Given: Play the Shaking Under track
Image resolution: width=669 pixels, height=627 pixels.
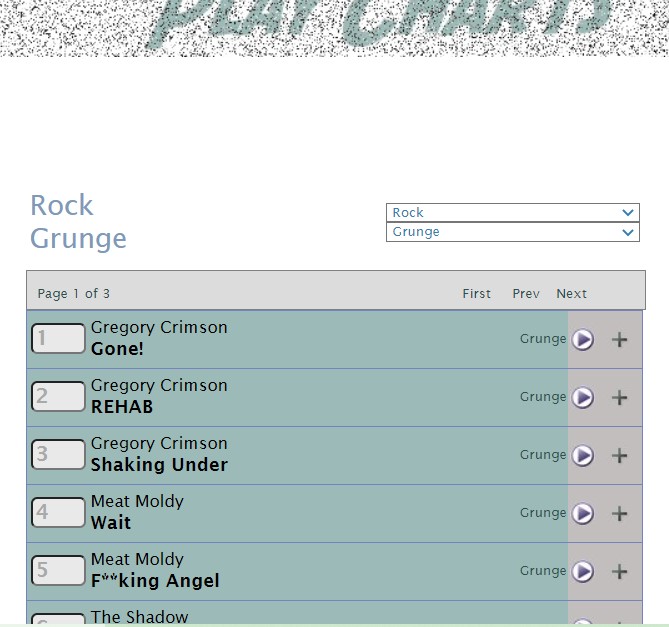Looking at the screenshot, I should 583,456.
